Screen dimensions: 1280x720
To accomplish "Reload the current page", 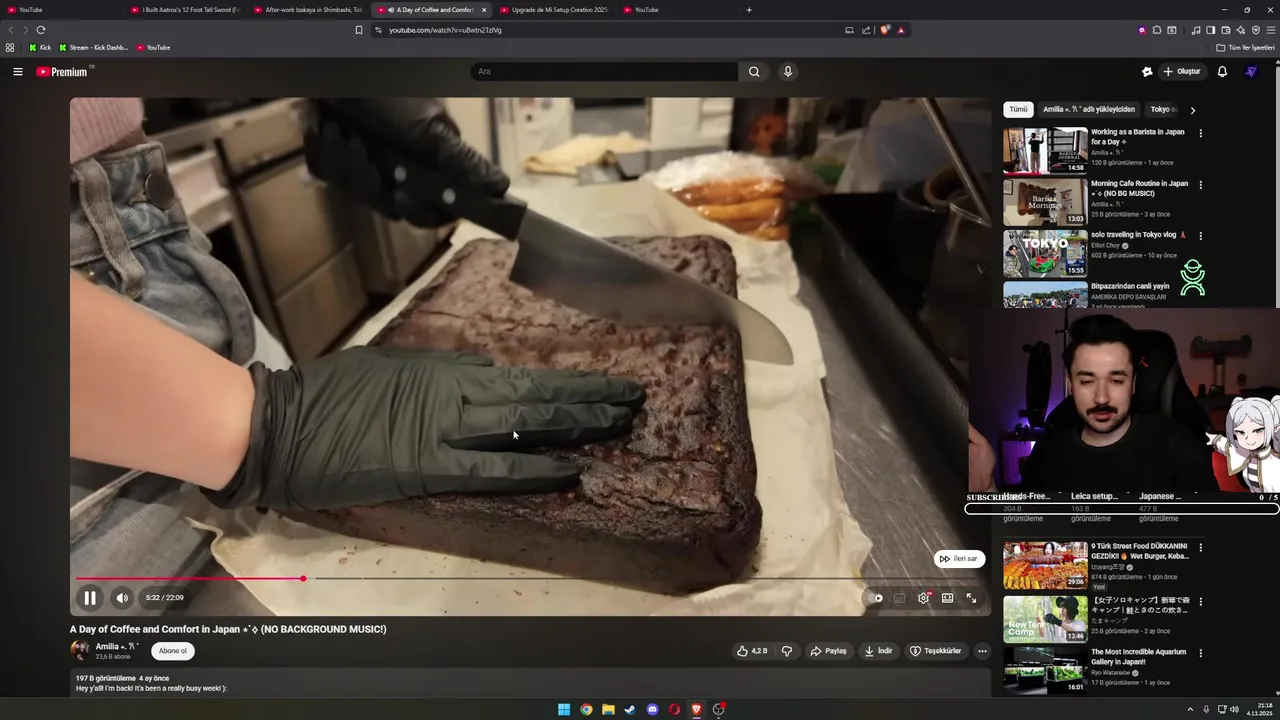I will 41,30.
